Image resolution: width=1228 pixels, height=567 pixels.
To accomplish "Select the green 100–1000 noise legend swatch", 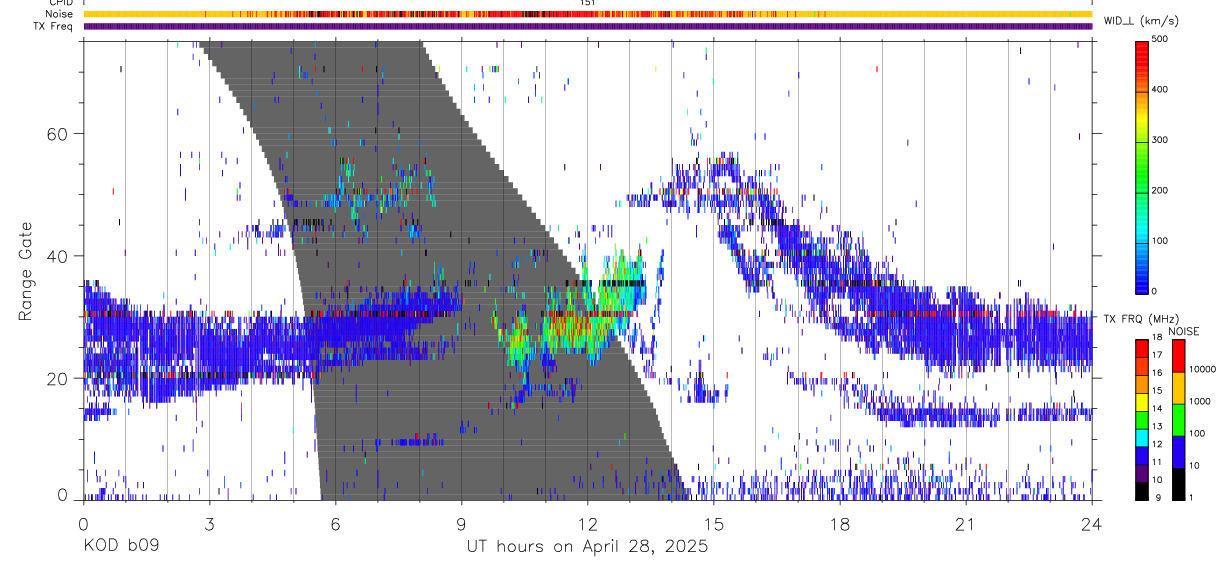I will click(1178, 419).
